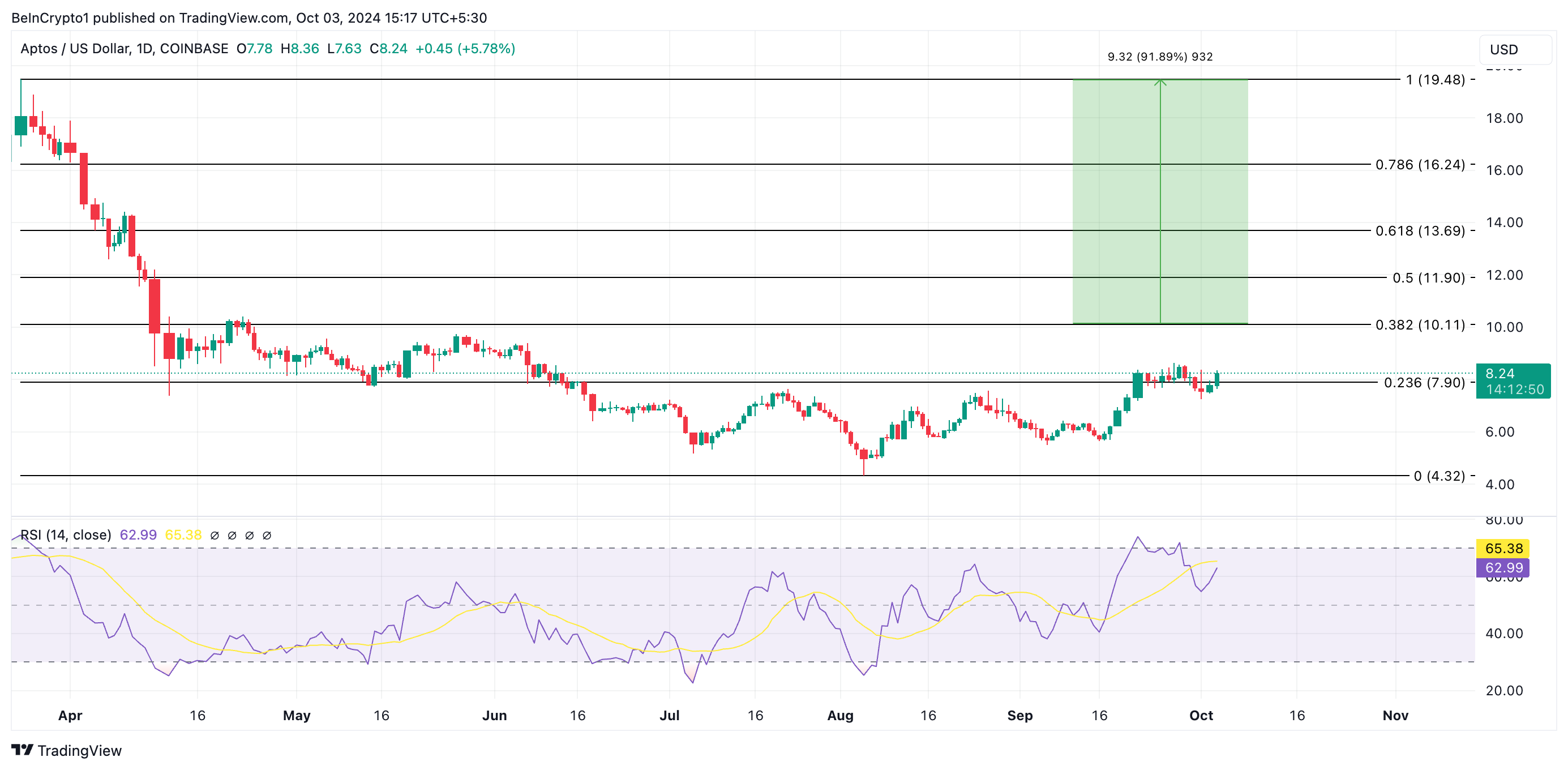The width and height of the screenshot is (1568, 770).
Task: Click the last null symbol in RSI legend
Action: [x=267, y=536]
